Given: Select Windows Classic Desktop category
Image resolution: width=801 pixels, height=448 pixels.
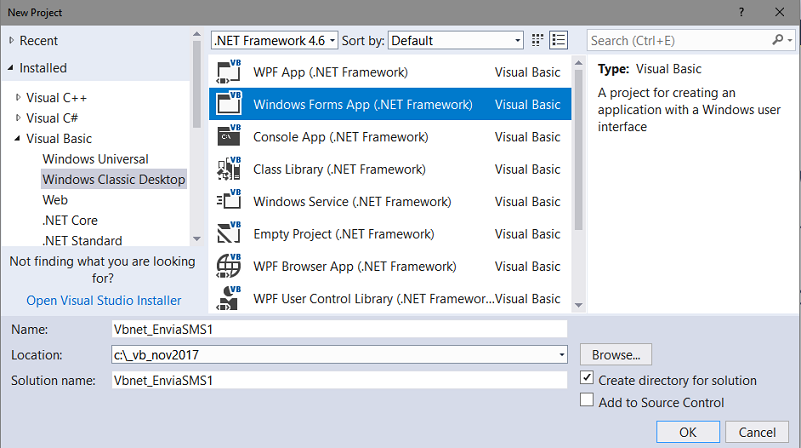Looking at the screenshot, I should [114, 179].
